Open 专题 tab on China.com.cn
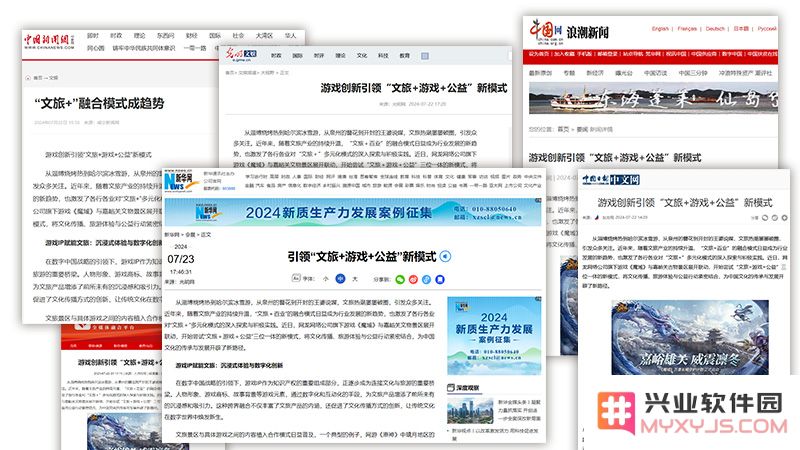800x450 pixels. 569,73
